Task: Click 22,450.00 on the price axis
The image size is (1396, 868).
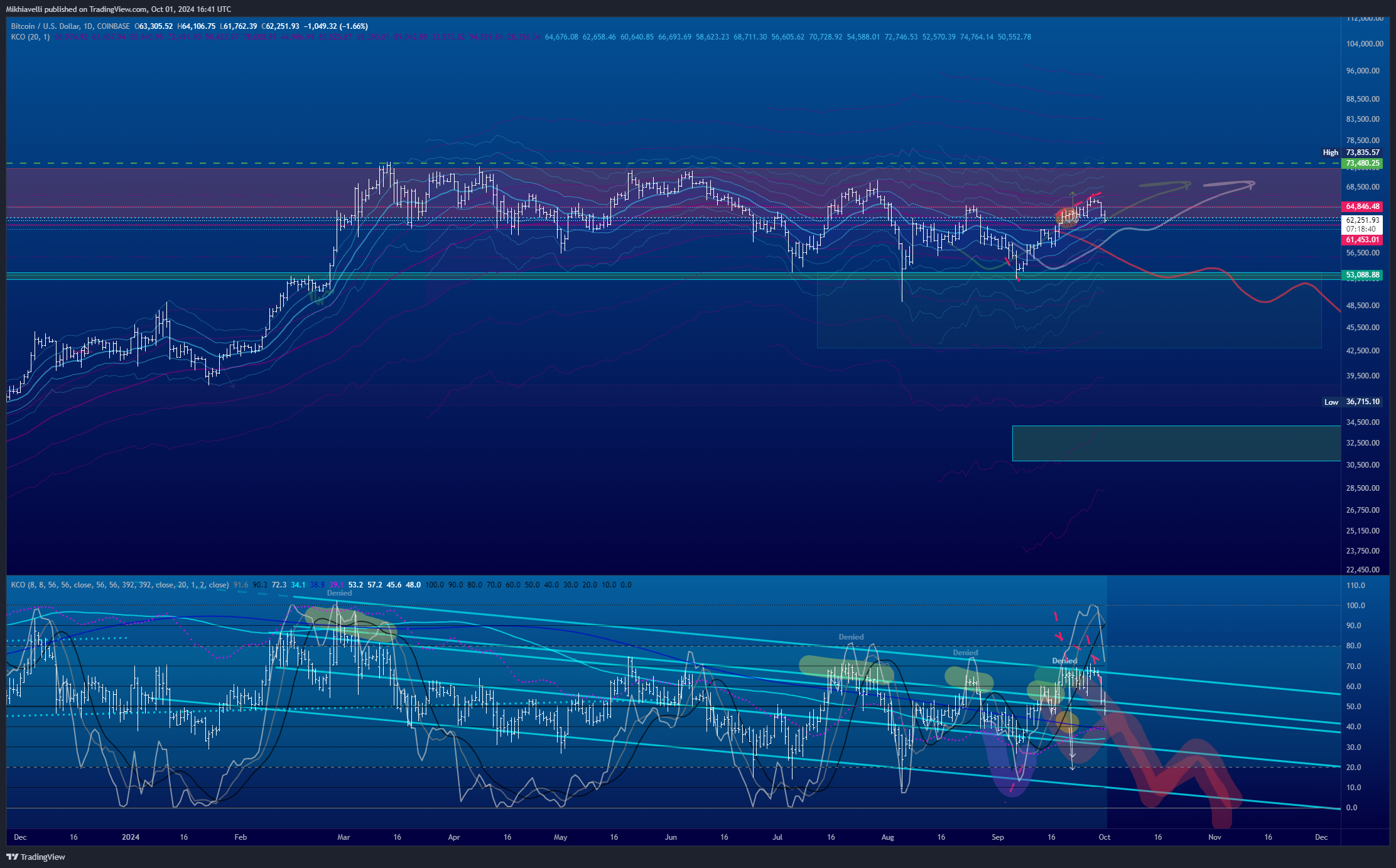Action: point(1363,570)
